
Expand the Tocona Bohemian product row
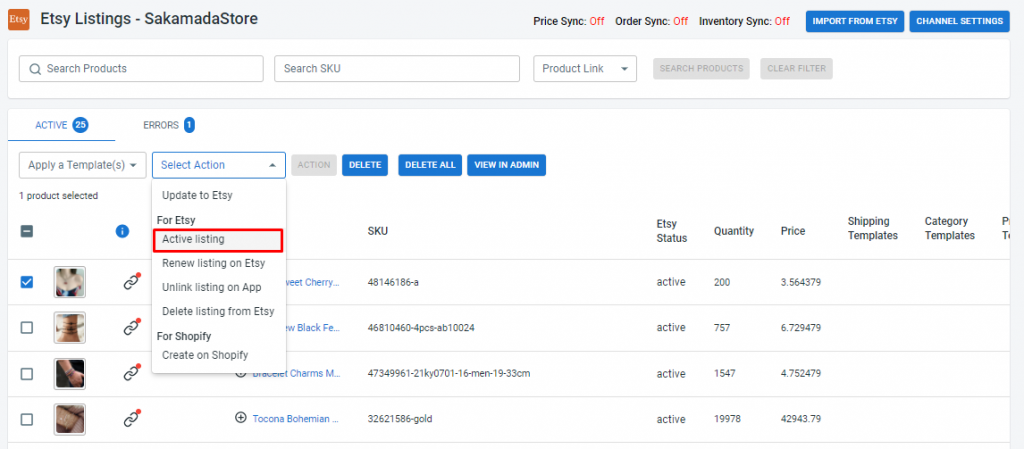(240, 418)
